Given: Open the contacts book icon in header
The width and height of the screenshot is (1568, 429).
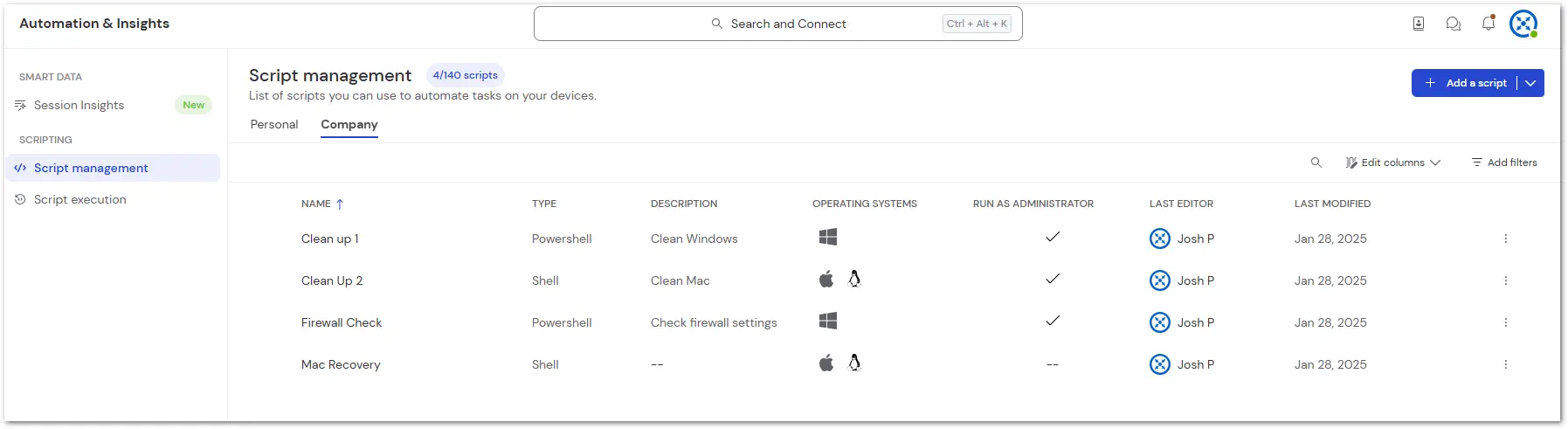Looking at the screenshot, I should click(1419, 24).
